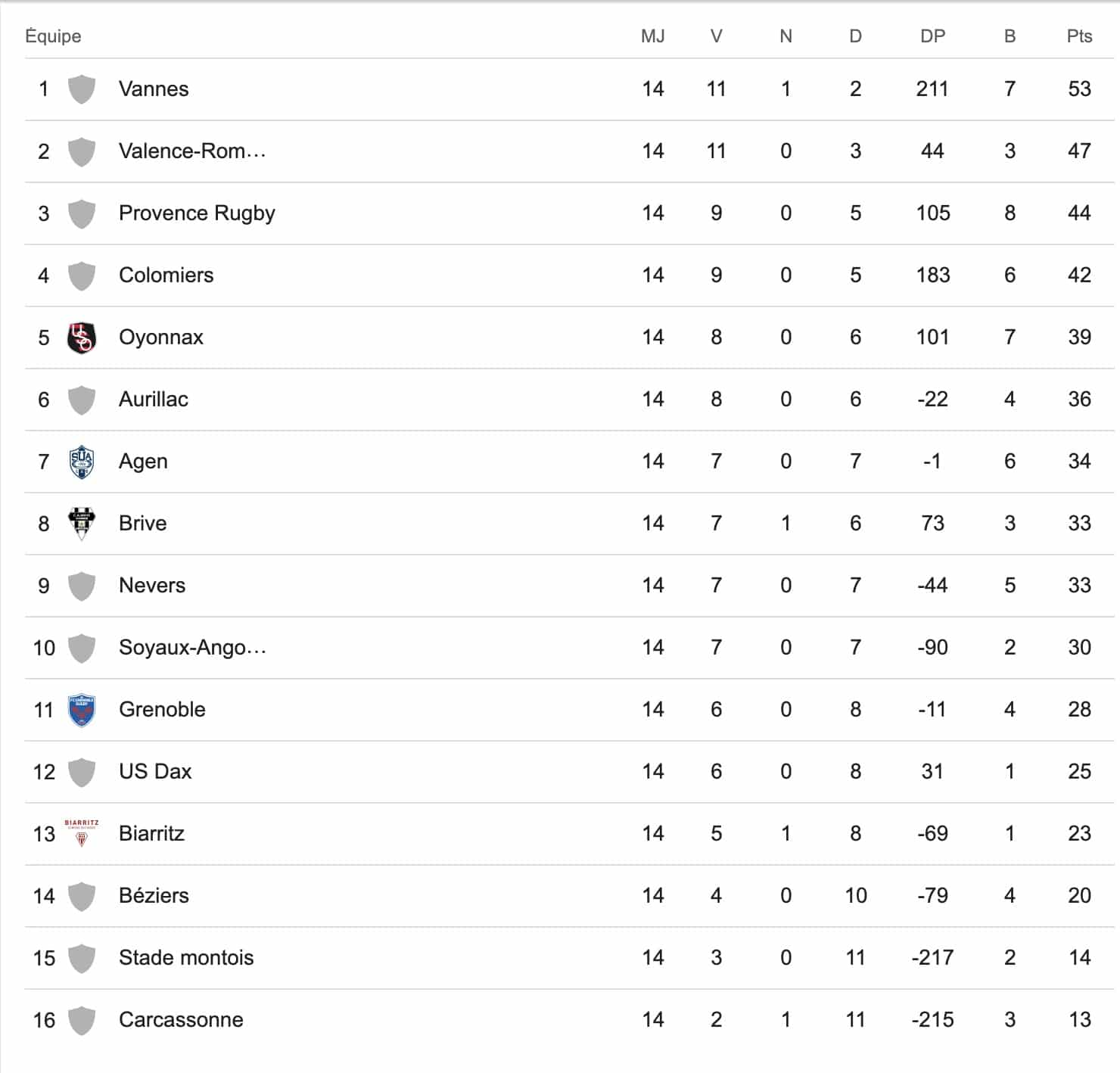
Task: Open the Provence Rugby team link
Action: click(x=197, y=213)
